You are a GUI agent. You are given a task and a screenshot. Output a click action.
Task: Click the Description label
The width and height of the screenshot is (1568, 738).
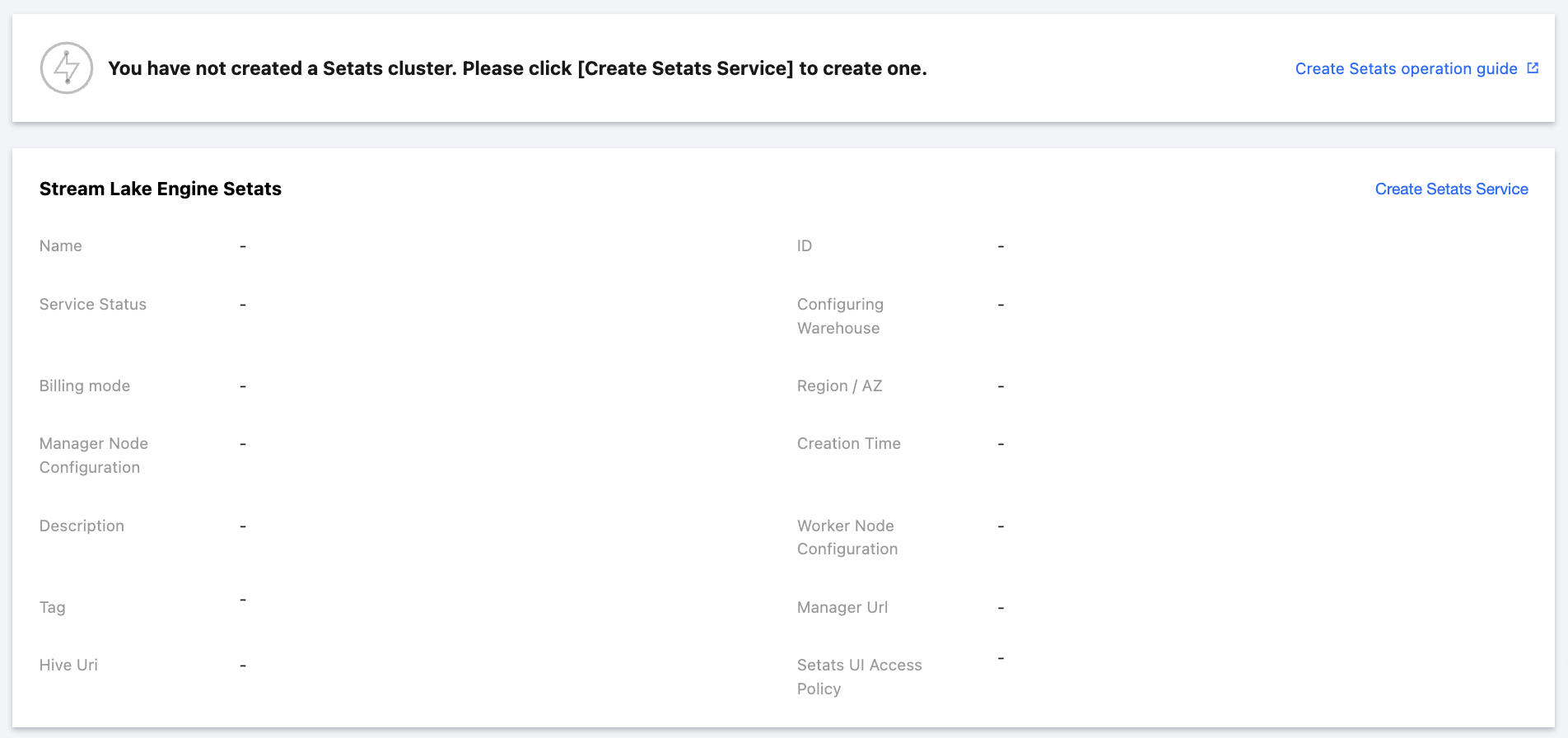[82, 526]
